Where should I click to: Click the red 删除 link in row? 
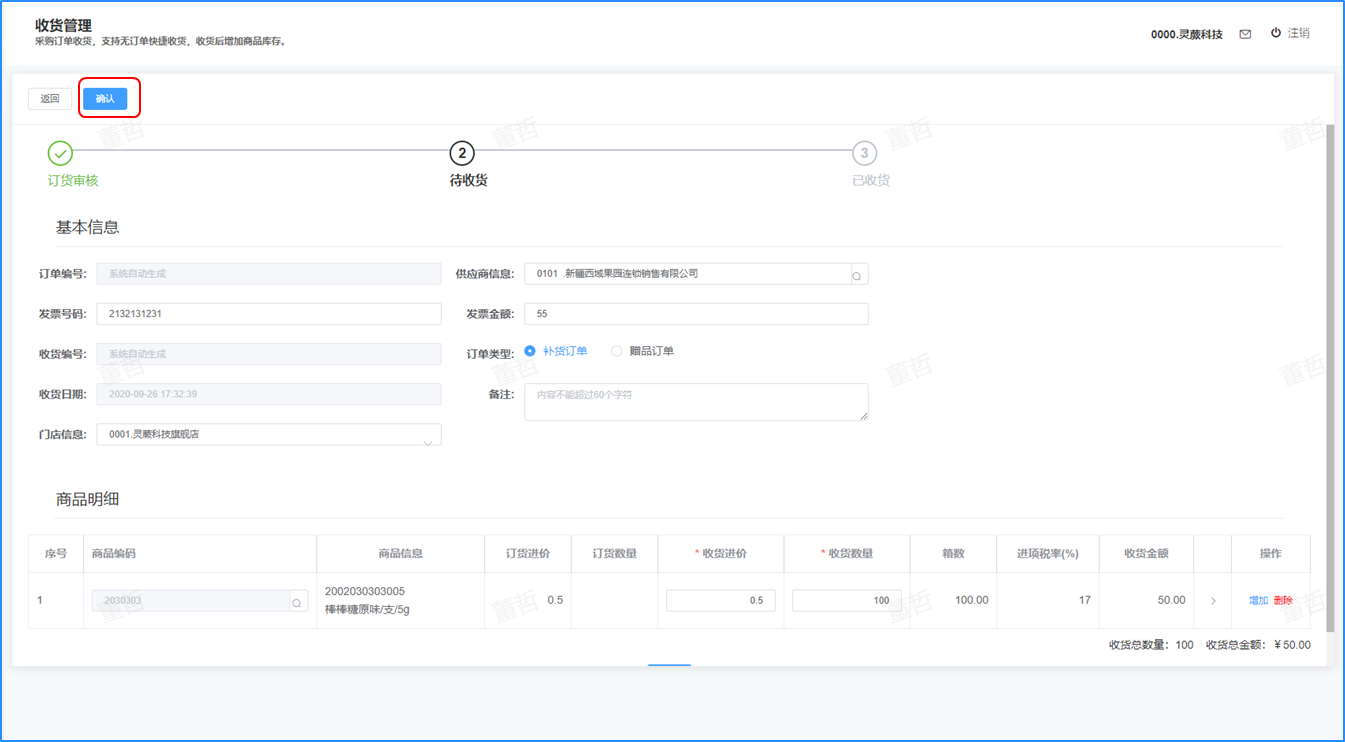pos(1283,601)
